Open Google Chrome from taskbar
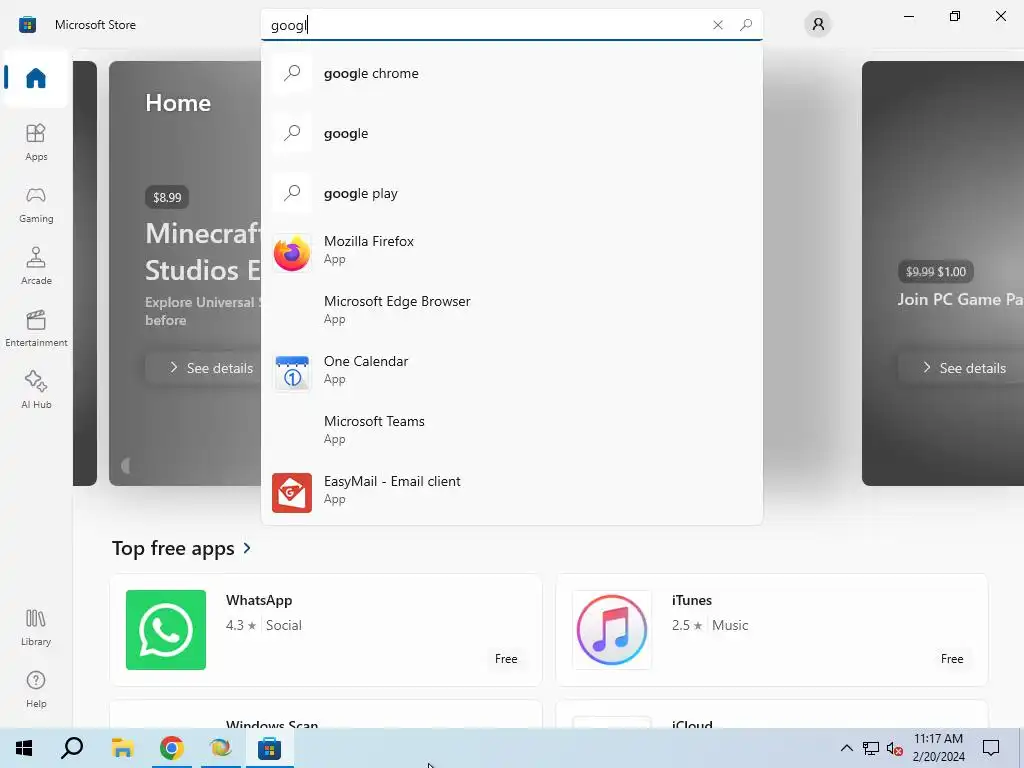This screenshot has width=1024, height=768. 172,748
